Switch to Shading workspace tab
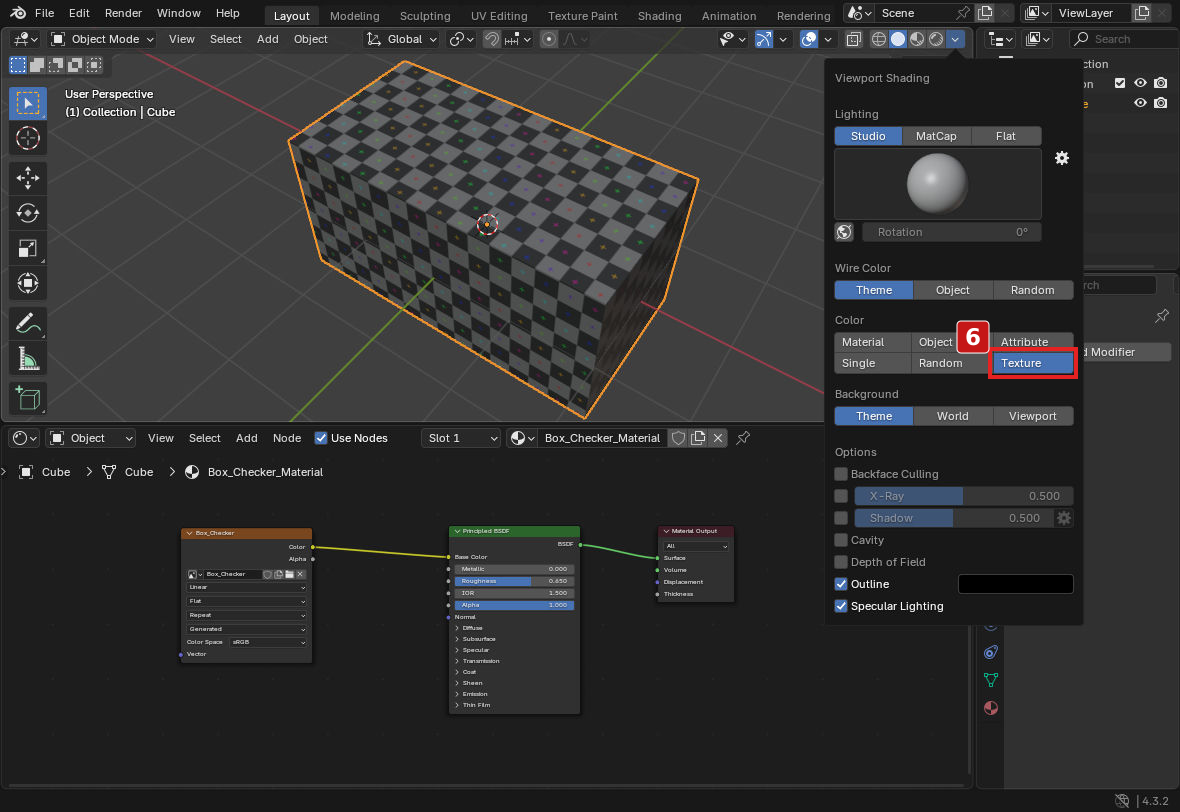 [659, 15]
